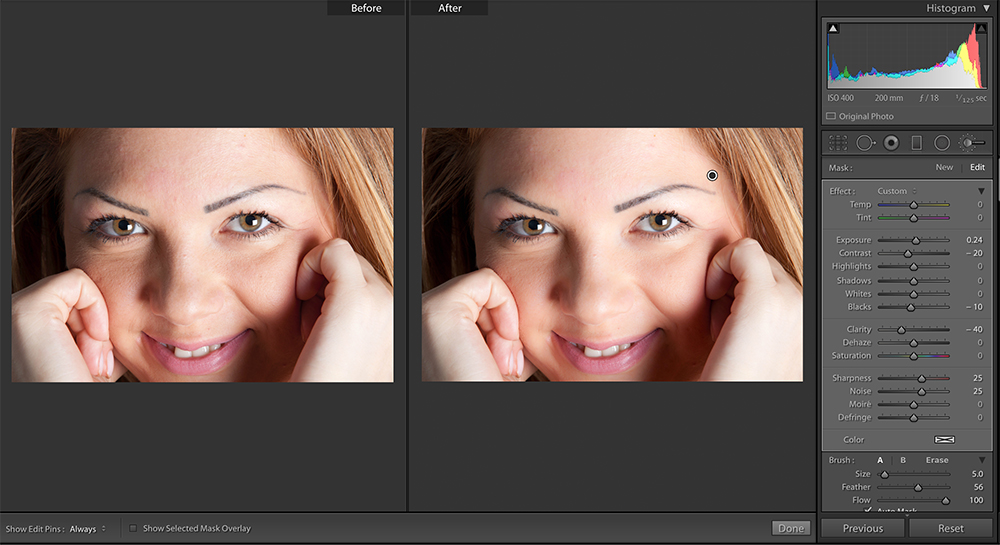Click the Clarity value -40

[x=974, y=329]
